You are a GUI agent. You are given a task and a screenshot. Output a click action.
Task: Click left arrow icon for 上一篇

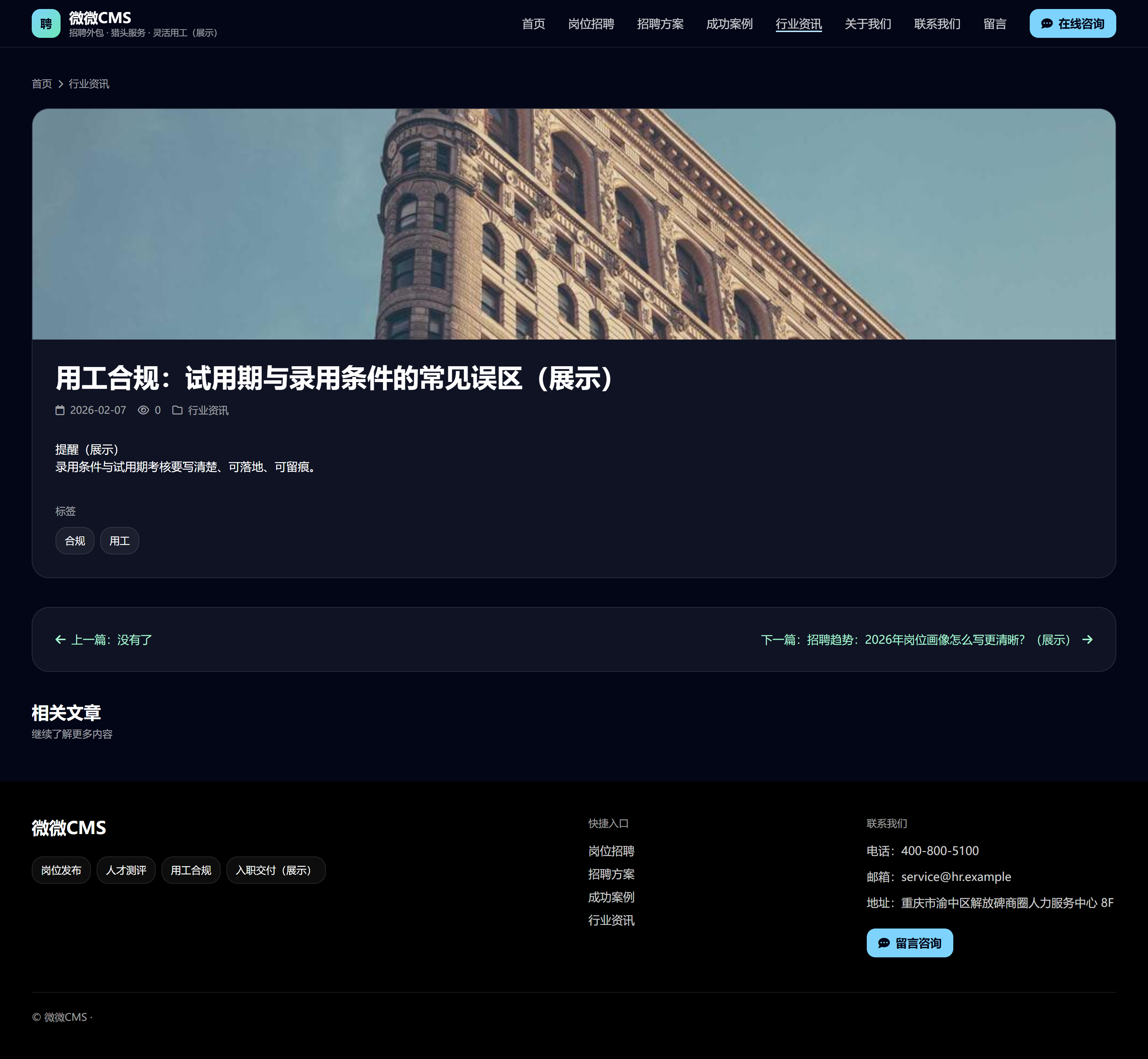60,639
